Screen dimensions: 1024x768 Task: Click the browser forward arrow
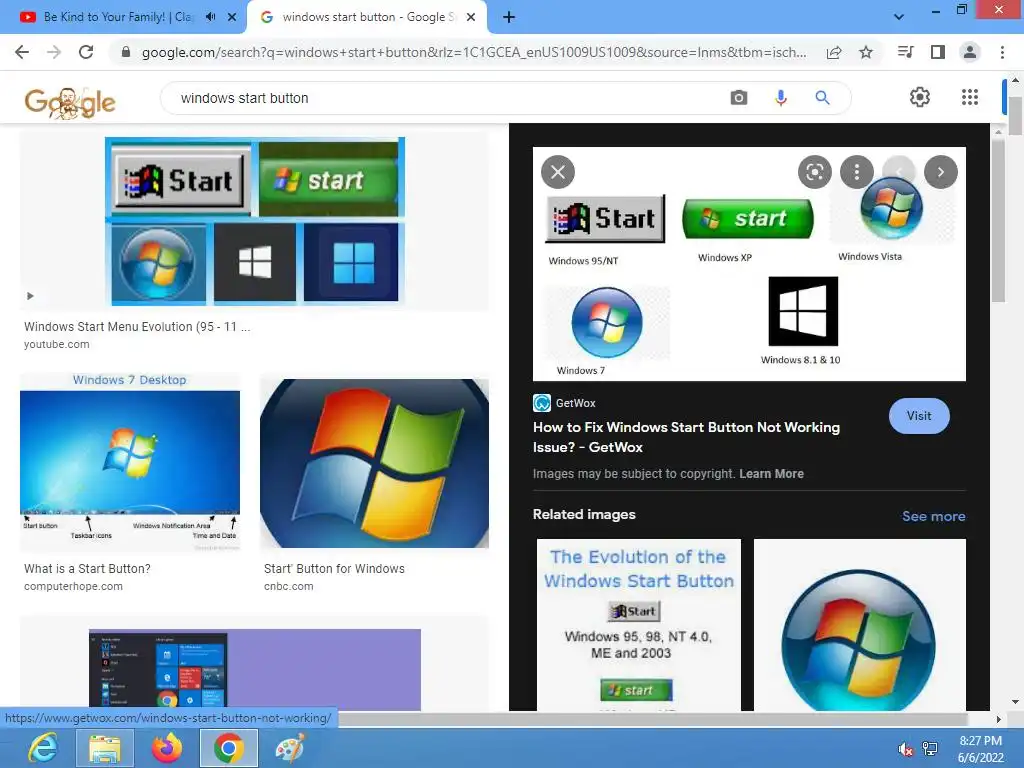tap(54, 52)
